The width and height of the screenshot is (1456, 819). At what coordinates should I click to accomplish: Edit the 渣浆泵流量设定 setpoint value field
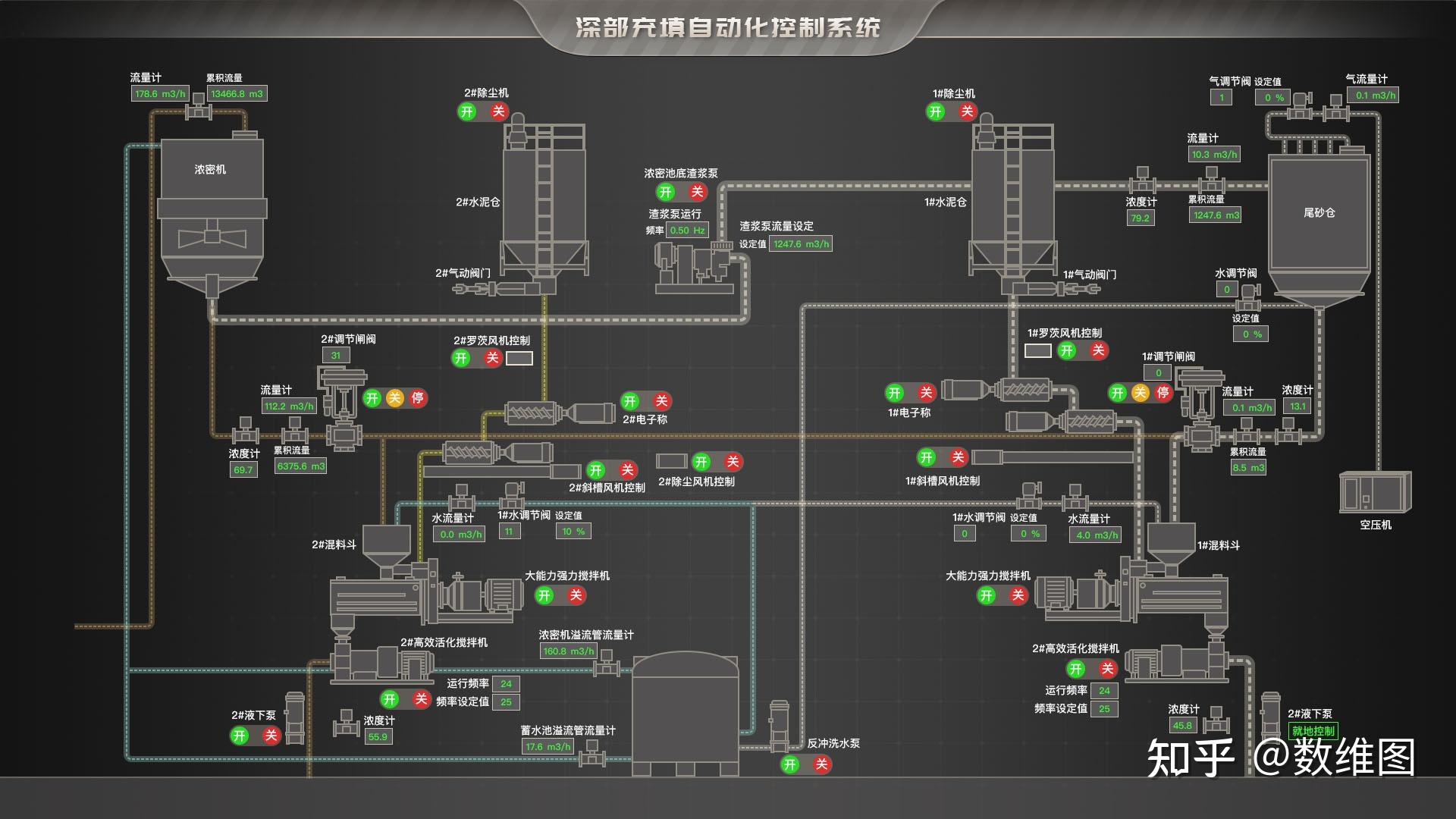click(x=800, y=243)
